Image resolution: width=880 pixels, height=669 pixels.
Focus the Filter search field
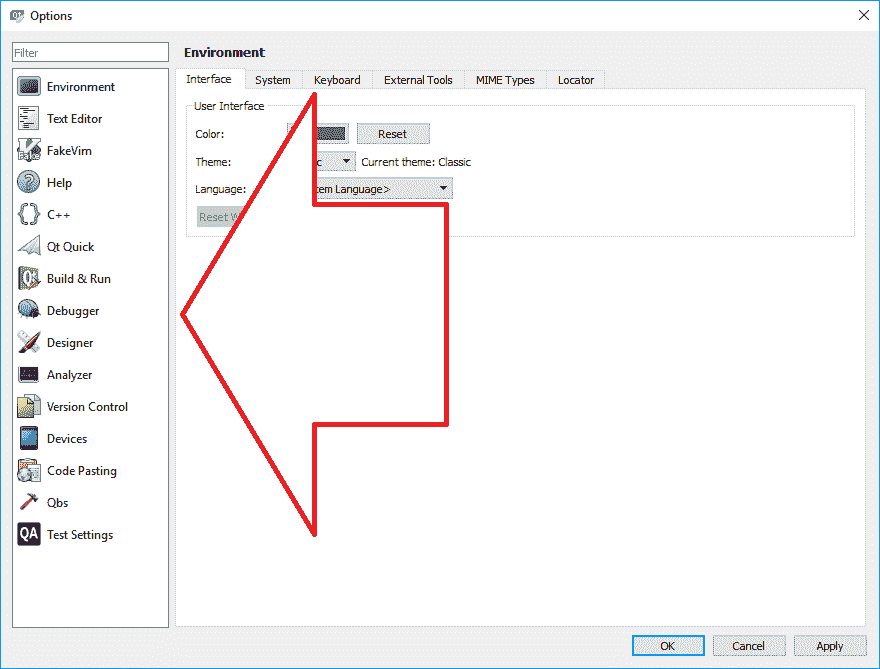point(90,53)
